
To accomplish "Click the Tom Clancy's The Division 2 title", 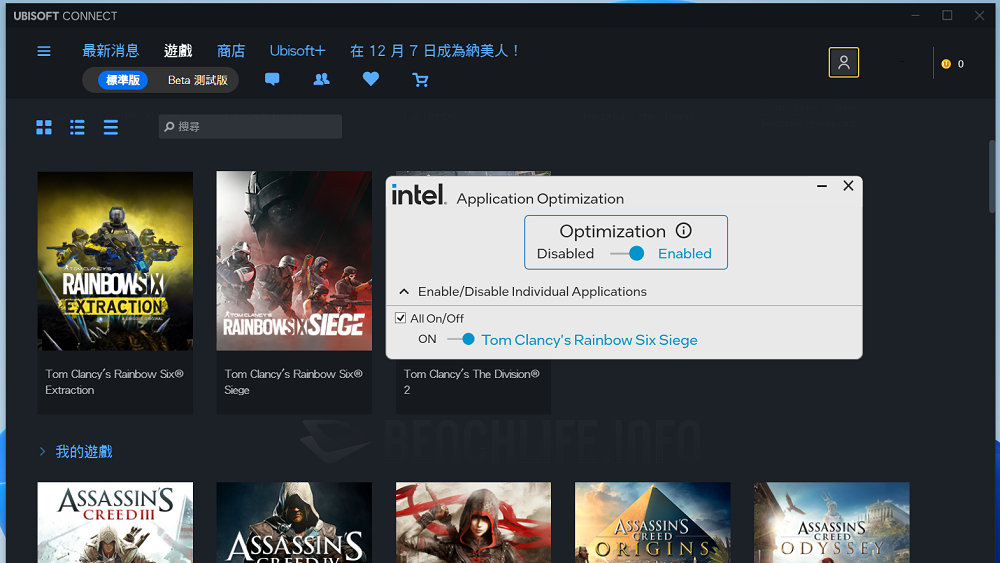I will click(x=471, y=381).
